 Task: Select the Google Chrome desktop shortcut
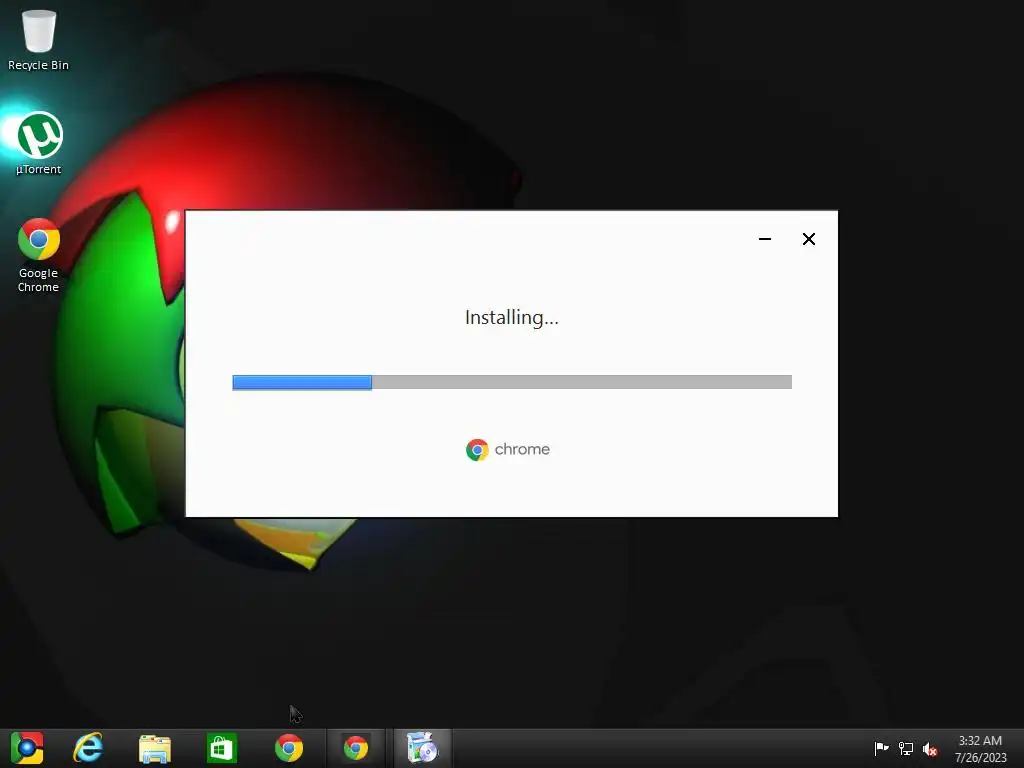click(39, 255)
